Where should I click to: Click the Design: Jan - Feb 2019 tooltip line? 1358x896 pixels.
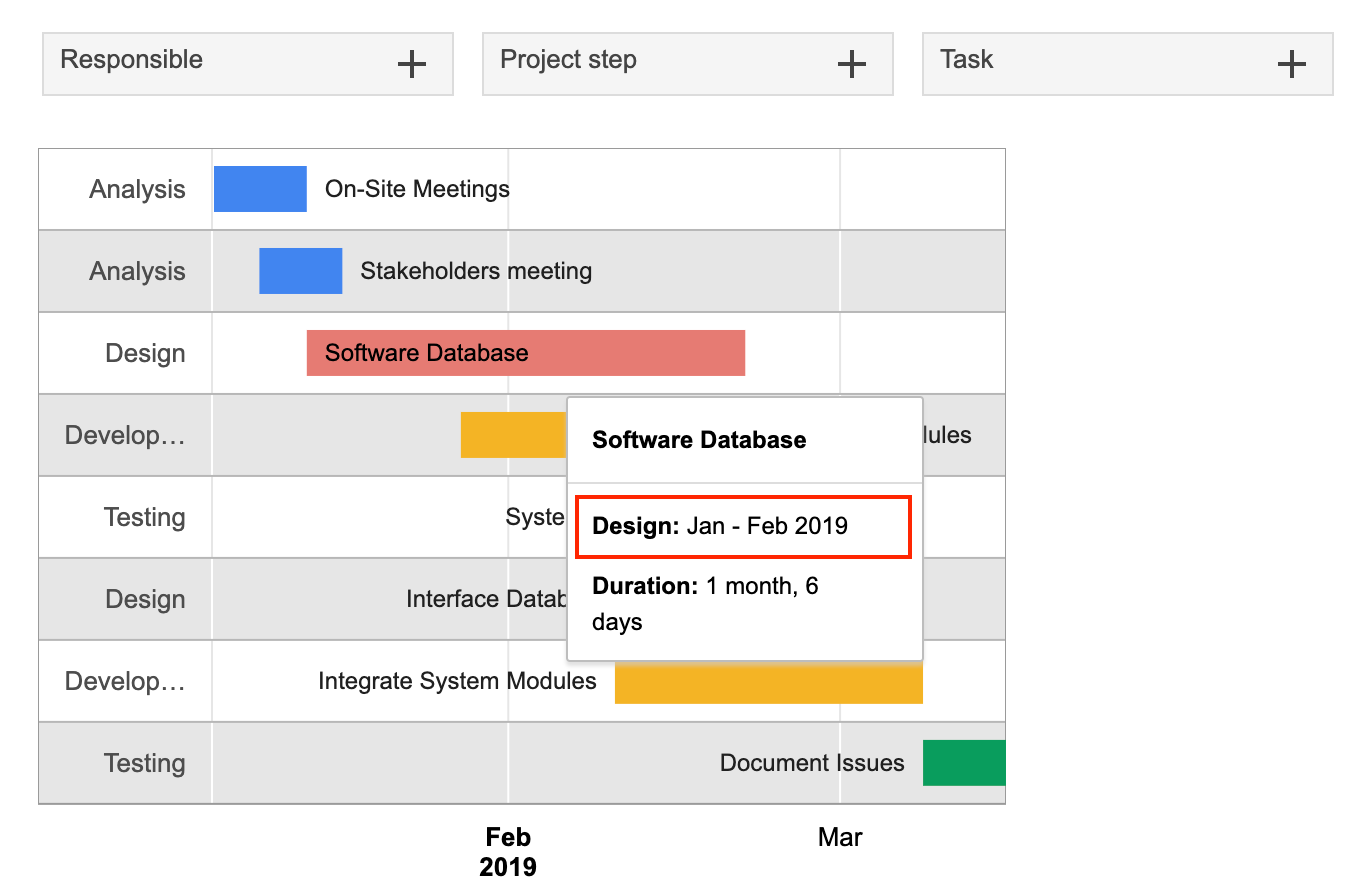click(720, 526)
